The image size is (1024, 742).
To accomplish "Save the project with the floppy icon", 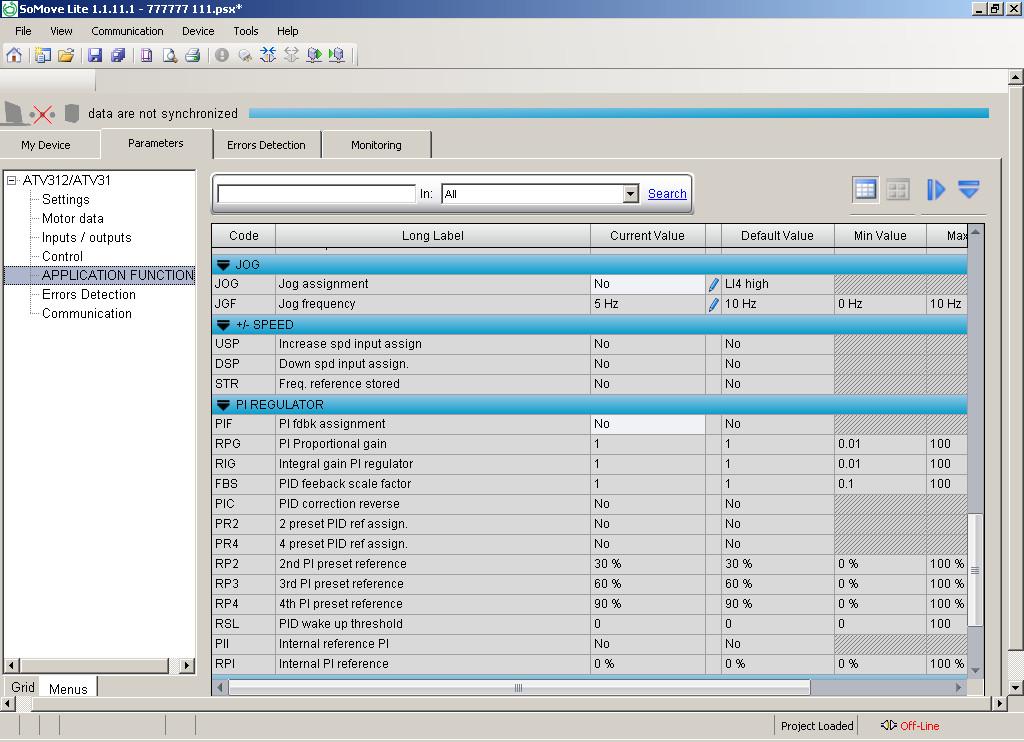I will (x=95, y=56).
